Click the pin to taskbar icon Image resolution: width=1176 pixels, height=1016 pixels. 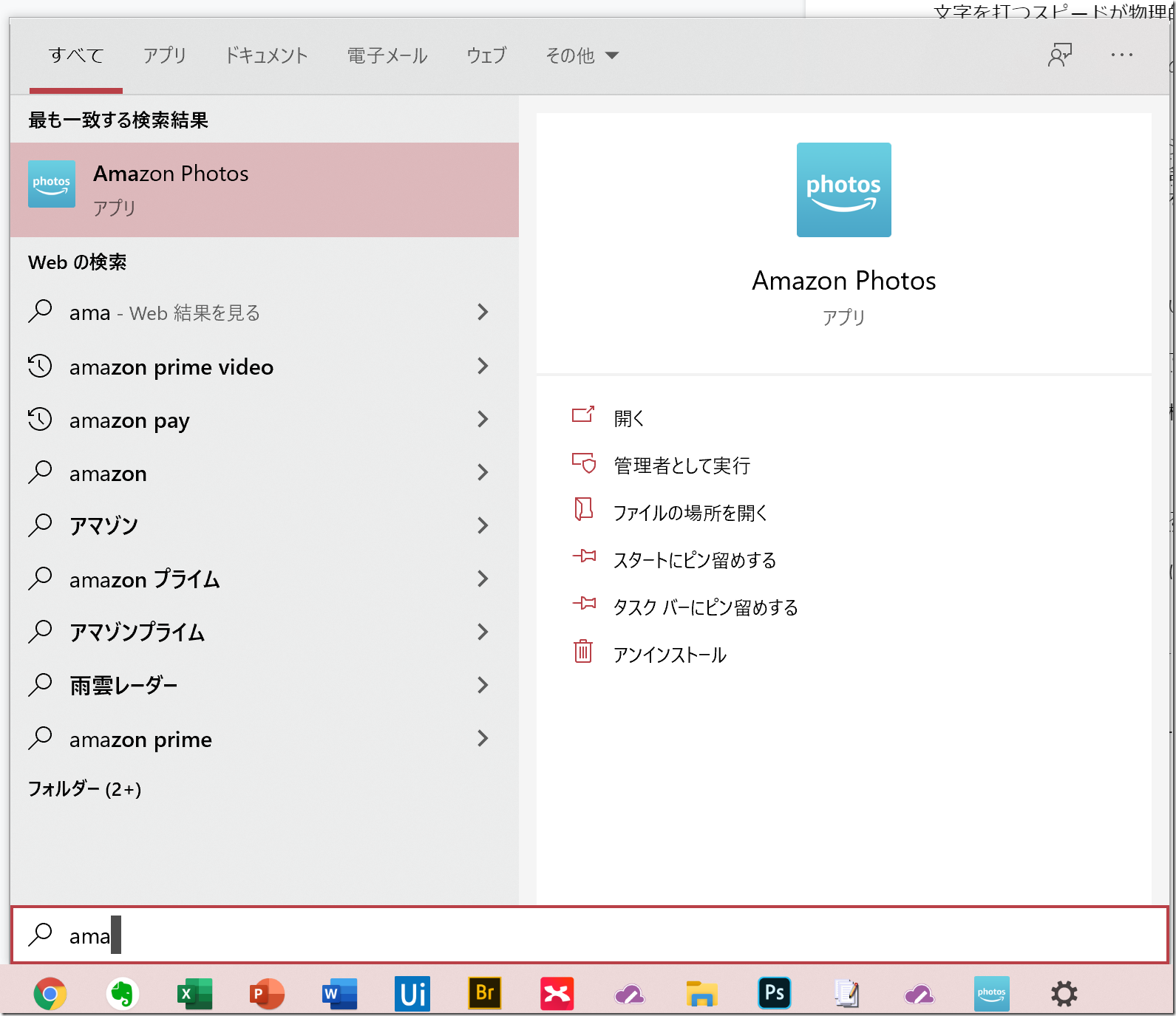pyautogui.click(x=584, y=604)
